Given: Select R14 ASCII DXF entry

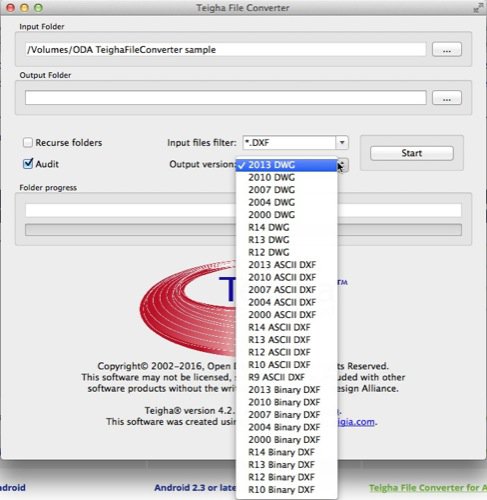Looking at the screenshot, I should pos(287,327).
